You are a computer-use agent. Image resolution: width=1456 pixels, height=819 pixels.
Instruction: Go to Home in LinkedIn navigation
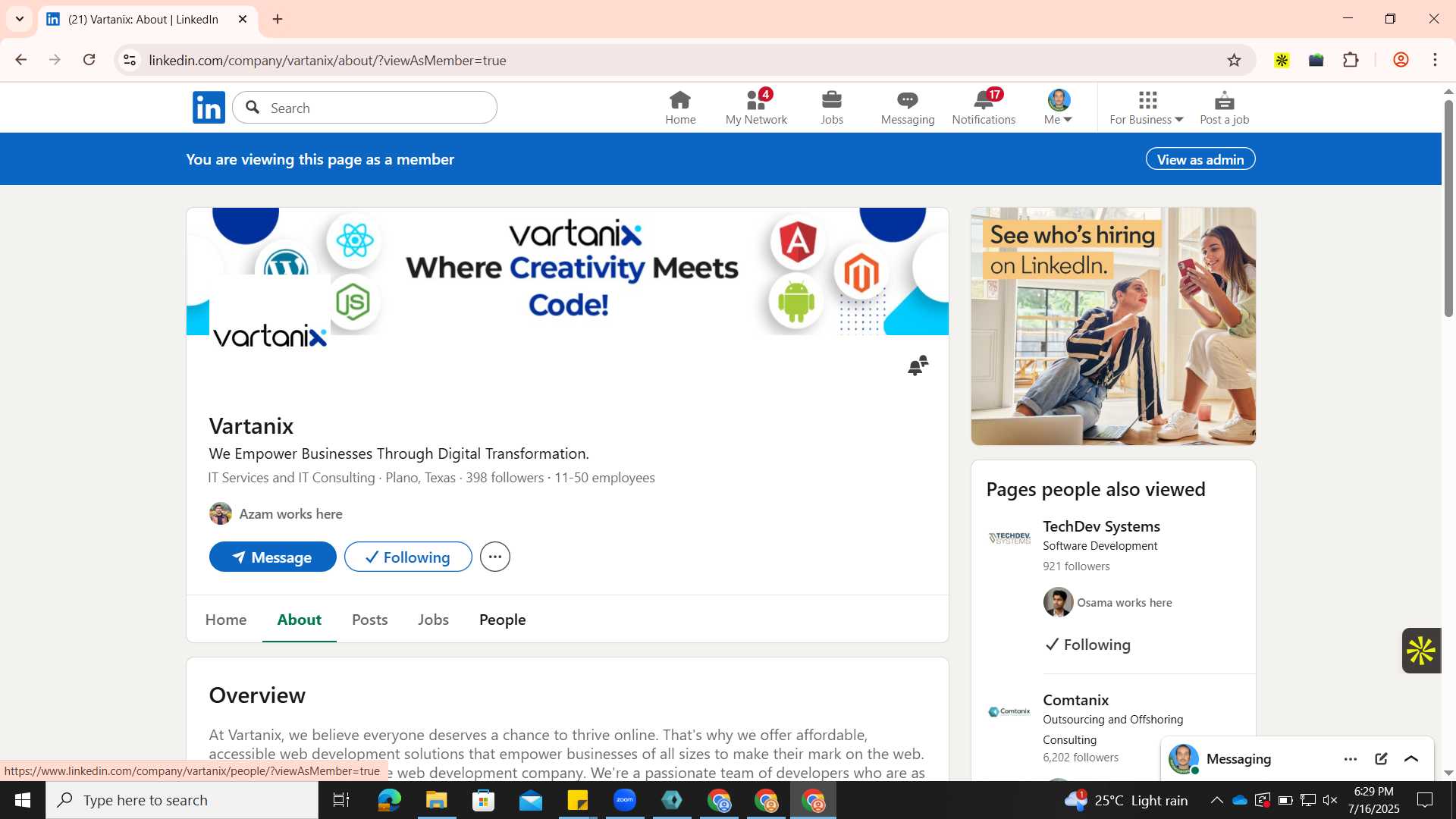click(x=680, y=108)
